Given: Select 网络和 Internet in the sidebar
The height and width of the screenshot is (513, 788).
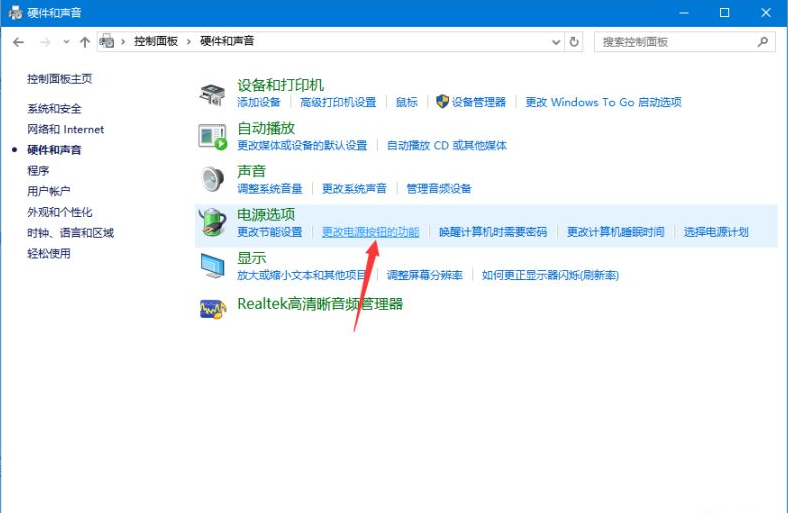Looking at the screenshot, I should pos(65,129).
